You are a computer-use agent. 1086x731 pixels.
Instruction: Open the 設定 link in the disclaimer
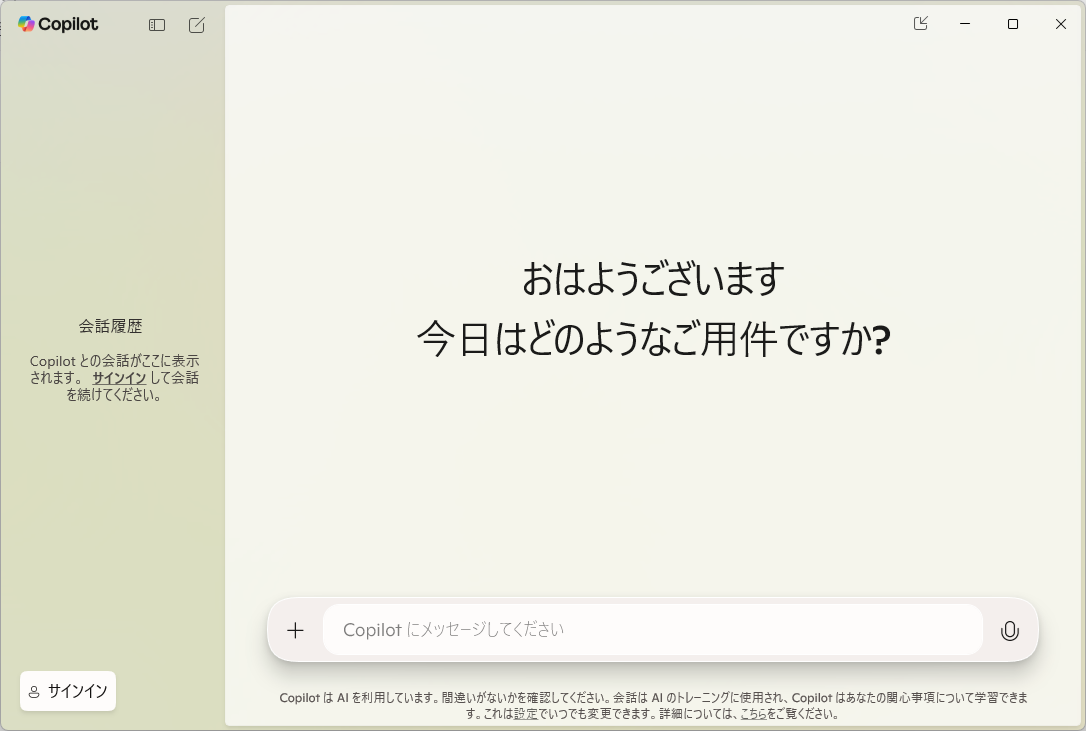click(x=525, y=714)
